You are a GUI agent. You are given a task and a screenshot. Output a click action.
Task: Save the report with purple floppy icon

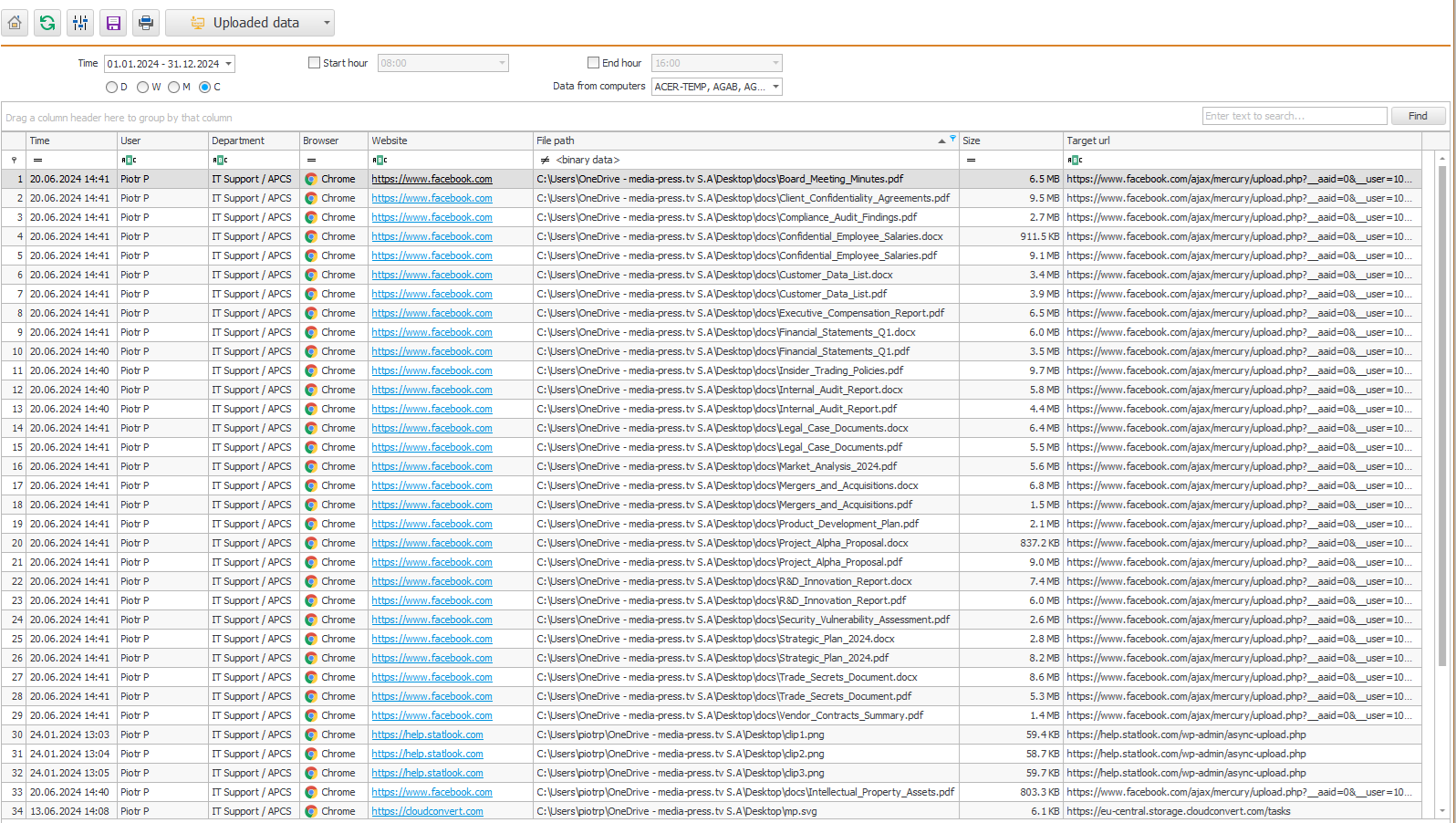click(x=113, y=23)
